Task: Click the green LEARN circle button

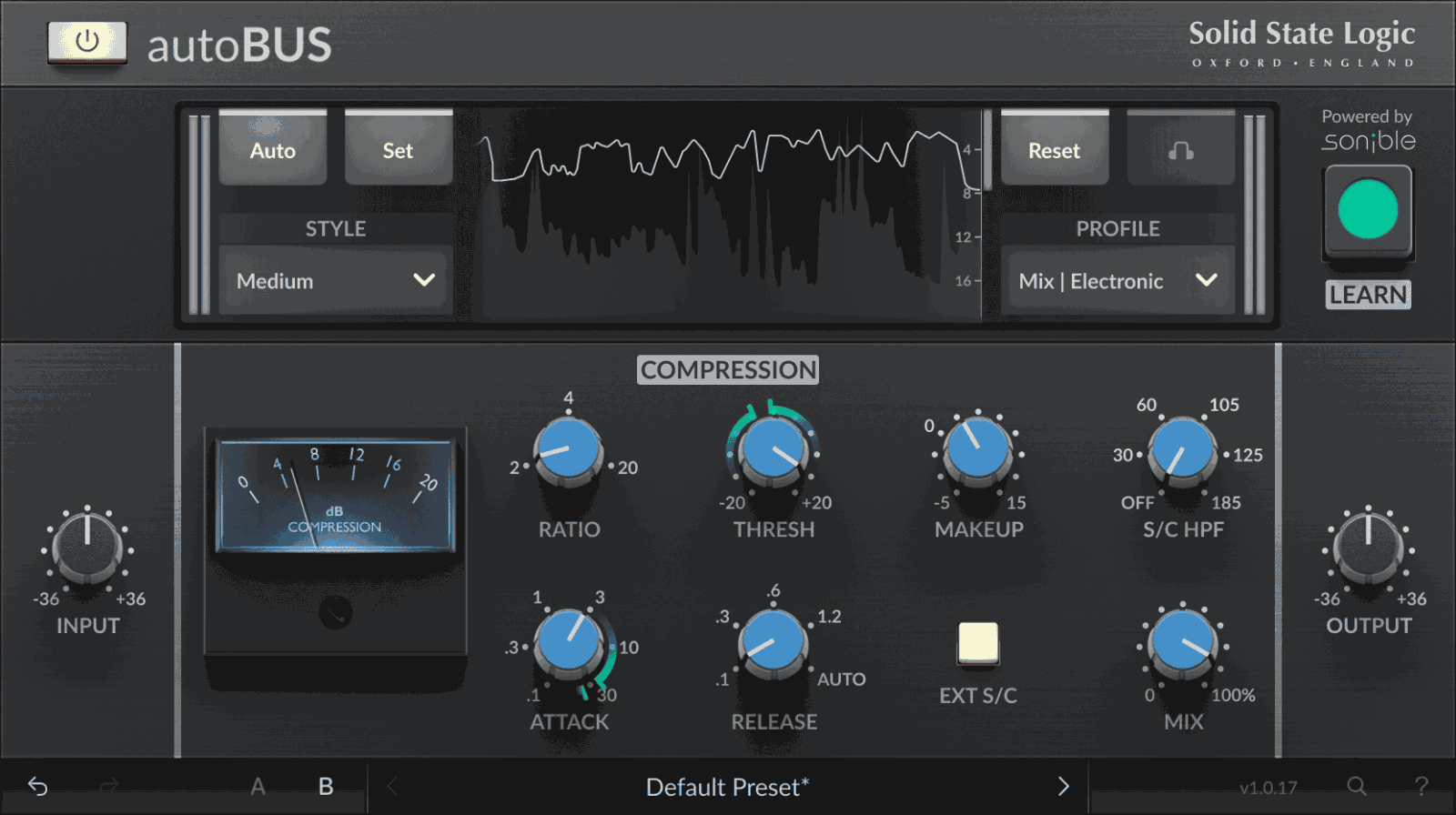Action: [1368, 209]
